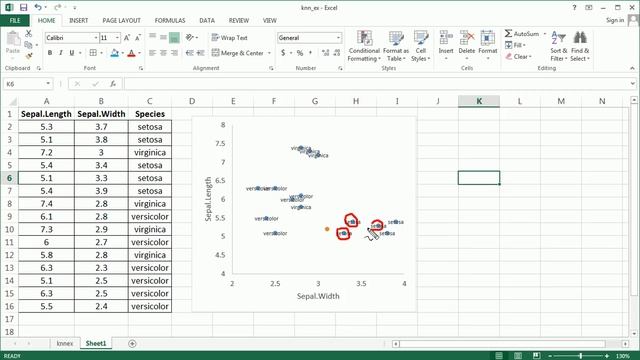Switch to the DATA tab

(x=207, y=20)
